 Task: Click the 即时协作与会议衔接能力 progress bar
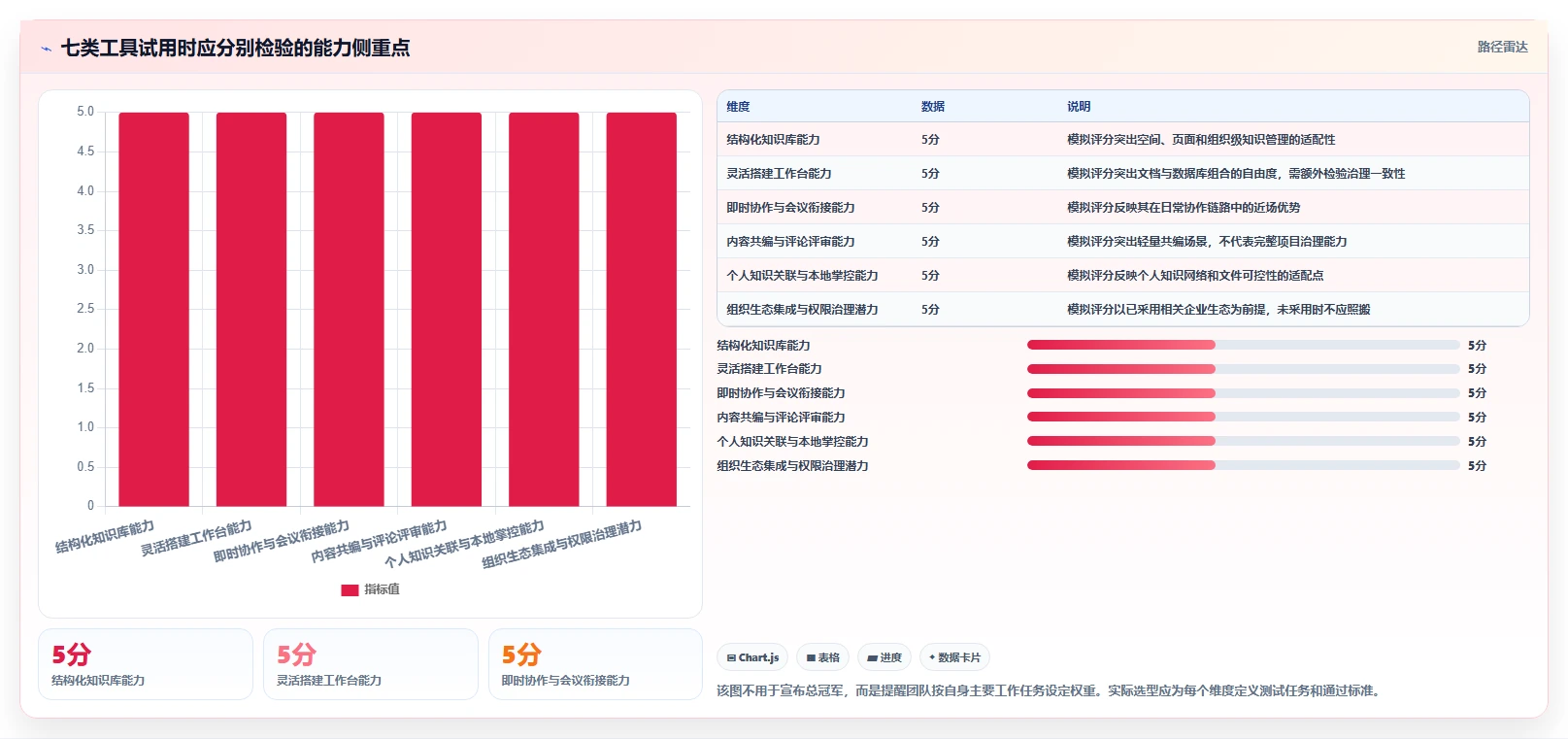click(1243, 393)
